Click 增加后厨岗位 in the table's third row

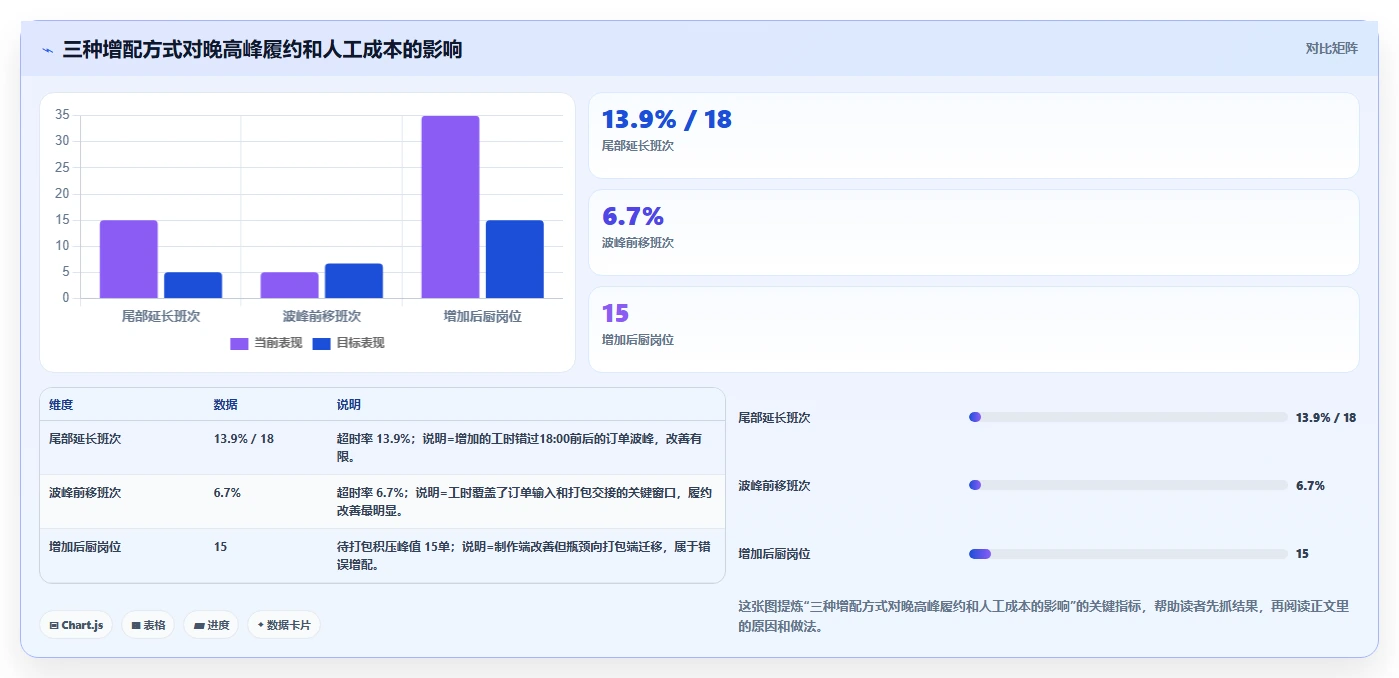(x=85, y=547)
